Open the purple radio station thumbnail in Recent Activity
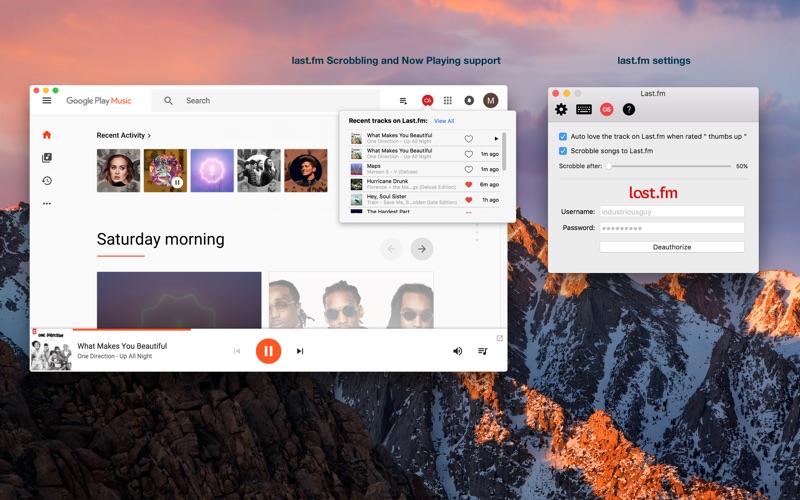Image resolution: width=800 pixels, height=500 pixels. click(212, 170)
